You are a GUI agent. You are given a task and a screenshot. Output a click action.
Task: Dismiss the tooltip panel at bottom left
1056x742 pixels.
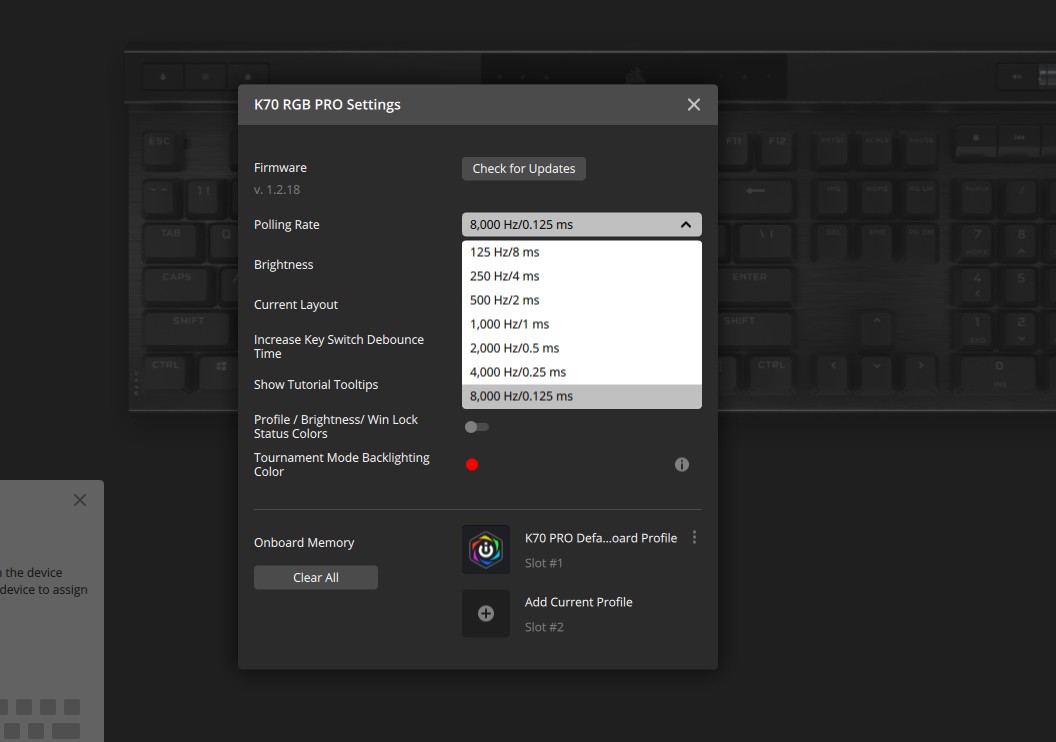point(80,500)
